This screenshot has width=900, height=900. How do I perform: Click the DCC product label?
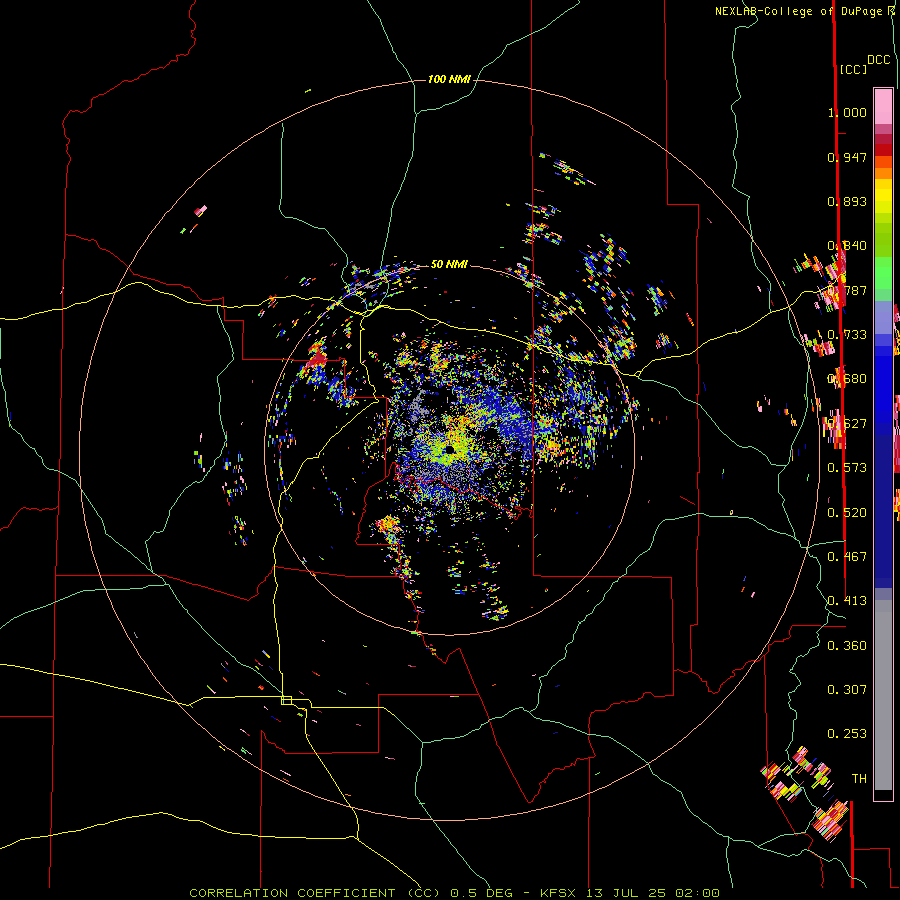879,60
